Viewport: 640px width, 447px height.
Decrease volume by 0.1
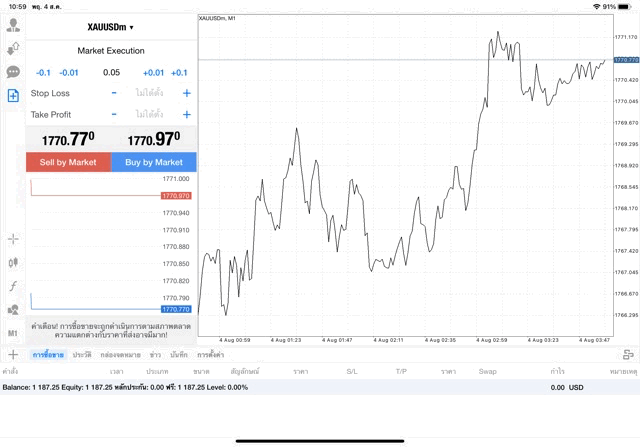(43, 73)
